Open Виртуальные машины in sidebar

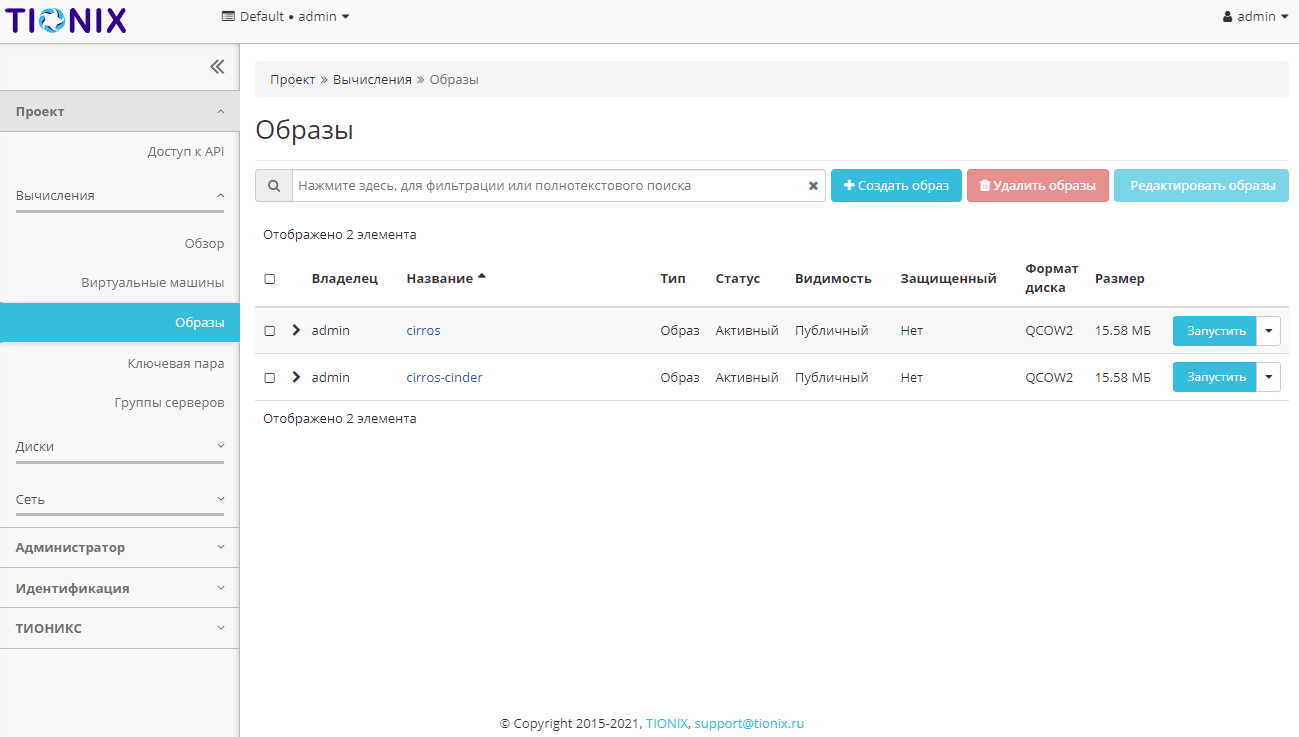(x=152, y=283)
